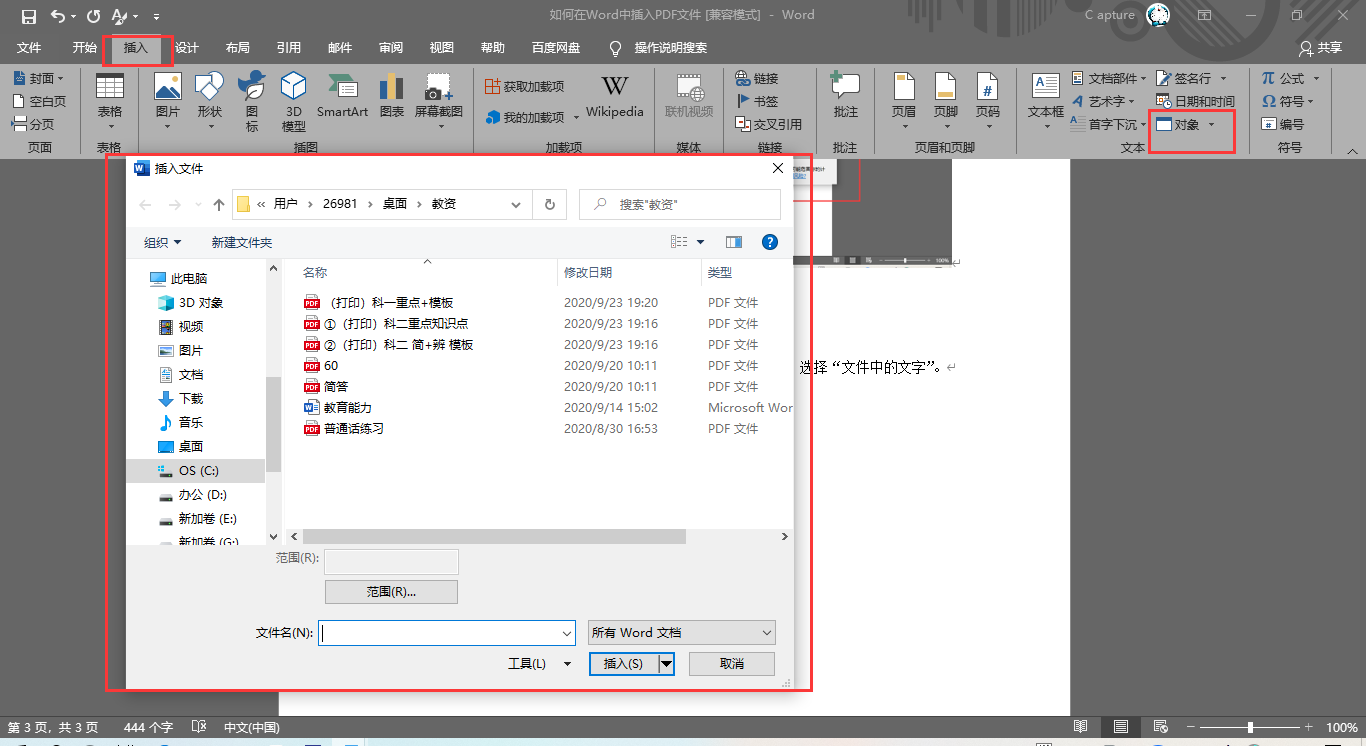Click the 搜索"教资" search box
Viewport: 1366px width, 746px height.
click(x=680, y=204)
